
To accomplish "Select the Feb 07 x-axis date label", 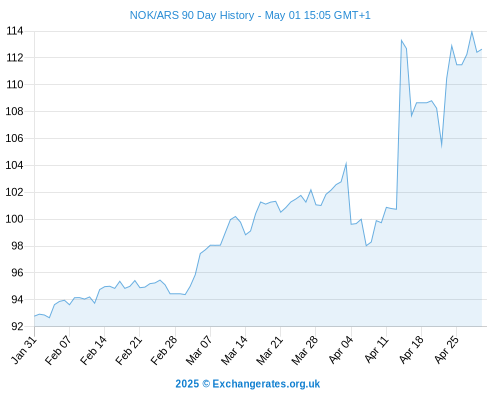I will point(59,350).
